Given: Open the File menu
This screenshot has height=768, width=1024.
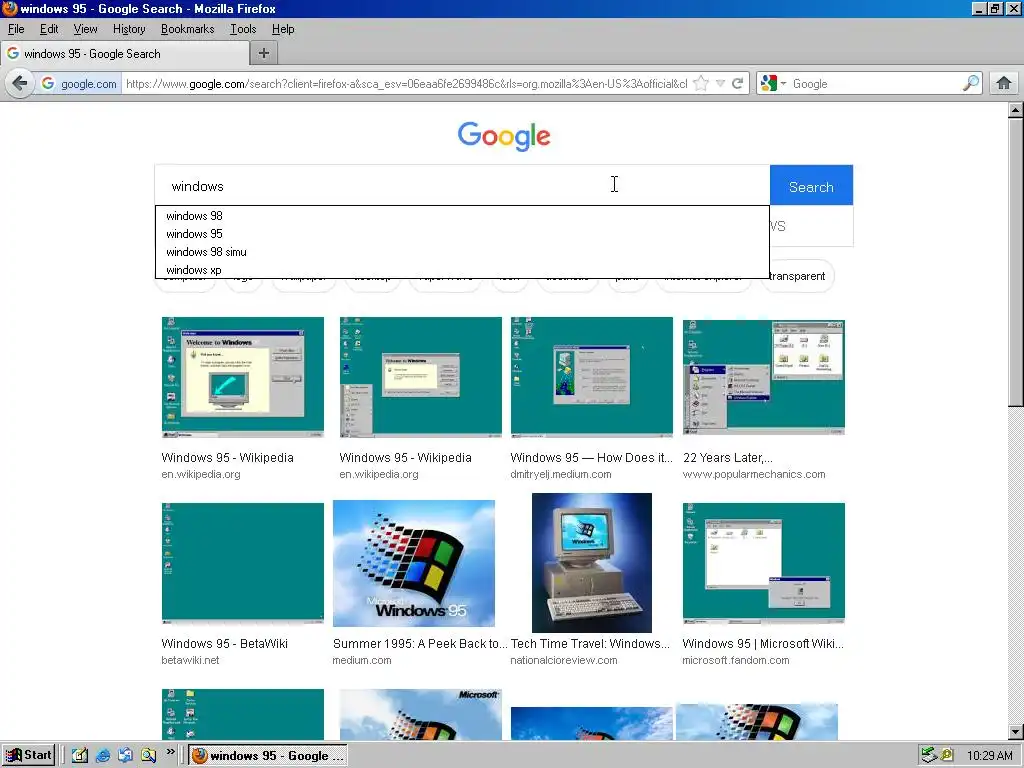Looking at the screenshot, I should pyautogui.click(x=16, y=29).
